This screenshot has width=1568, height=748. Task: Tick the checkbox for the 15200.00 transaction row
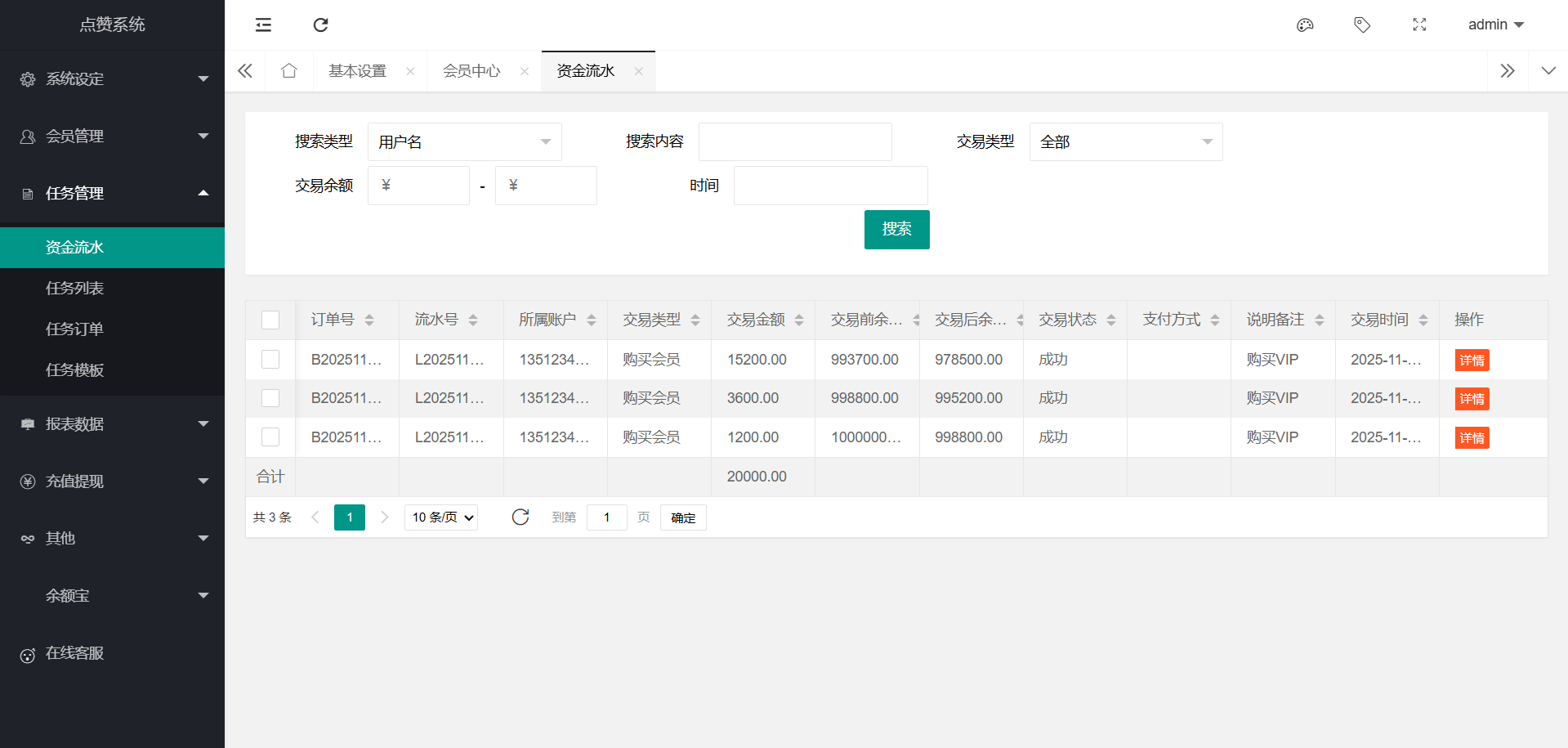(x=270, y=360)
